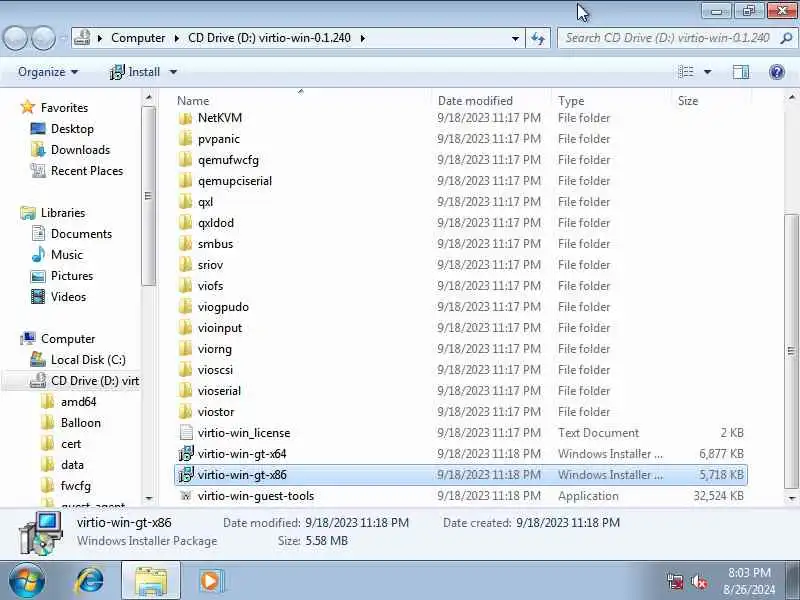Open Desktop in the navigation pane
The image size is (800, 600).
[x=72, y=129]
